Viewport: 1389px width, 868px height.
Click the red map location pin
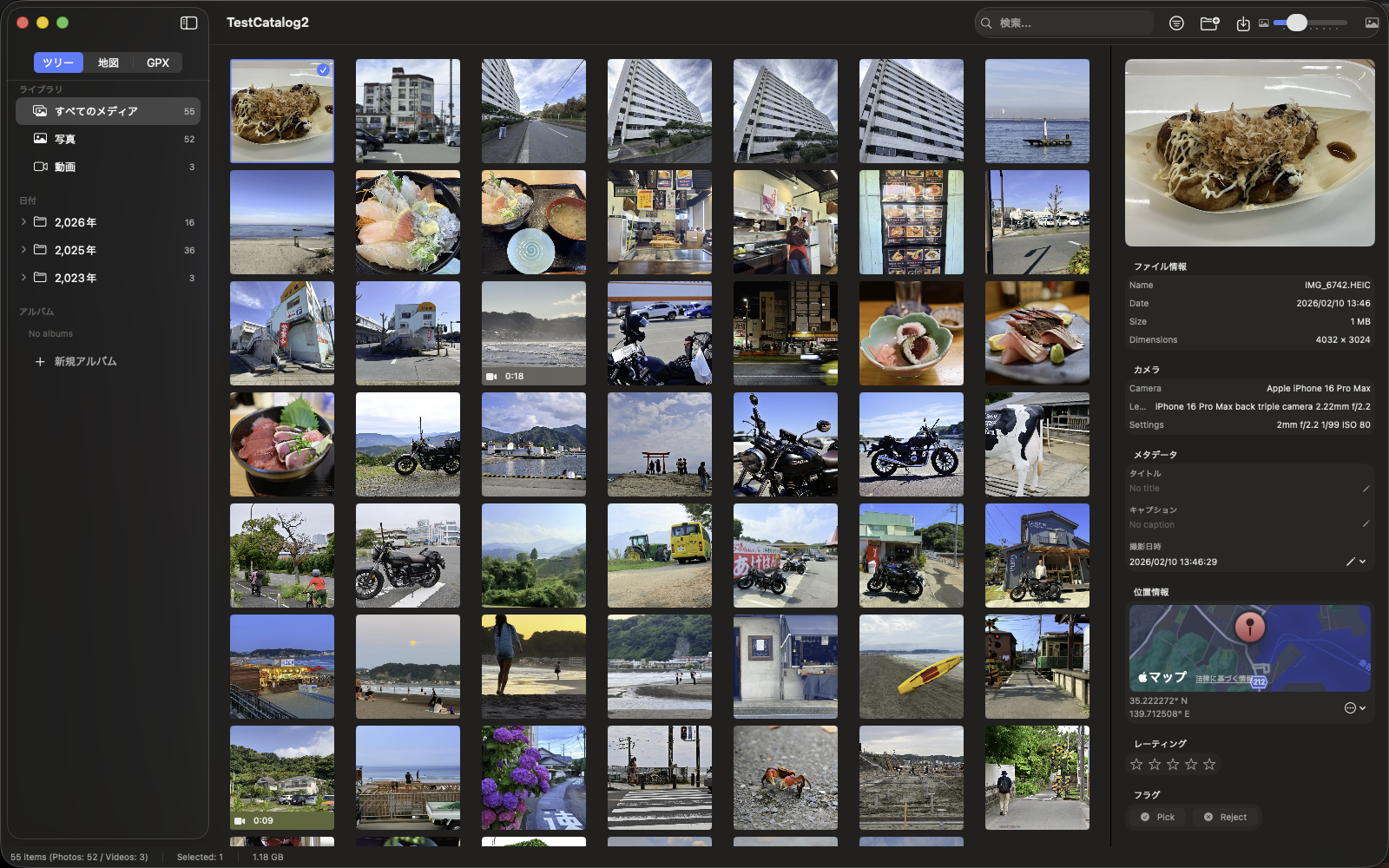[x=1249, y=625]
